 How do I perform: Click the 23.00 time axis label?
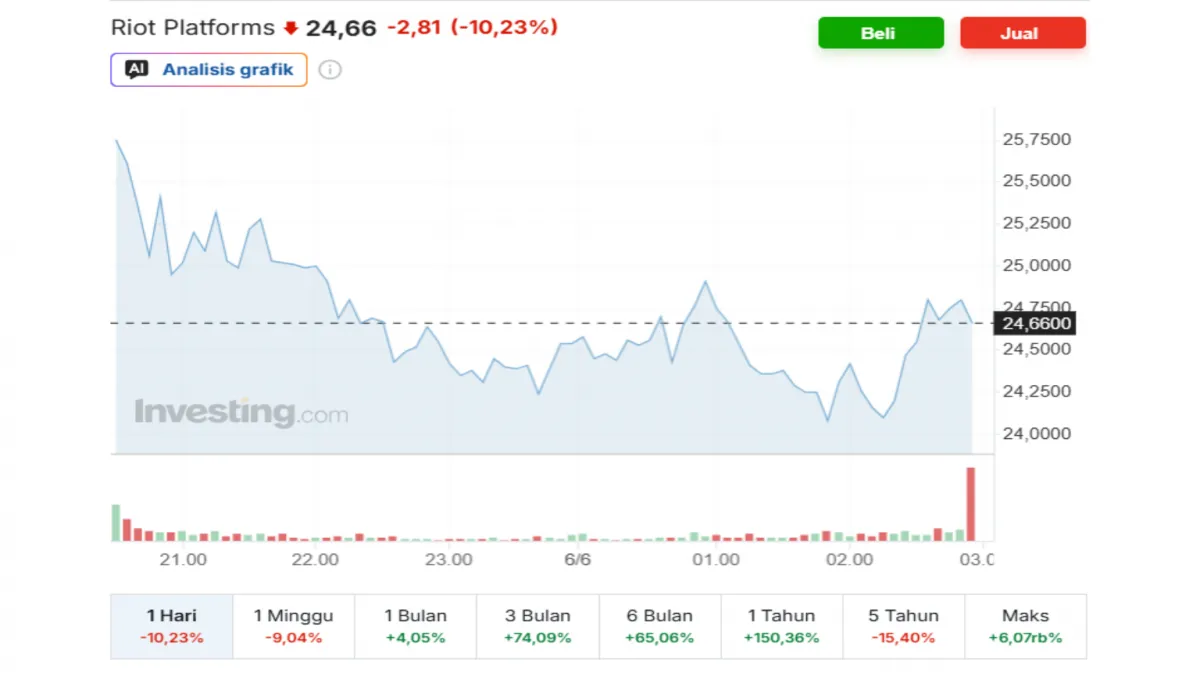coord(448,560)
